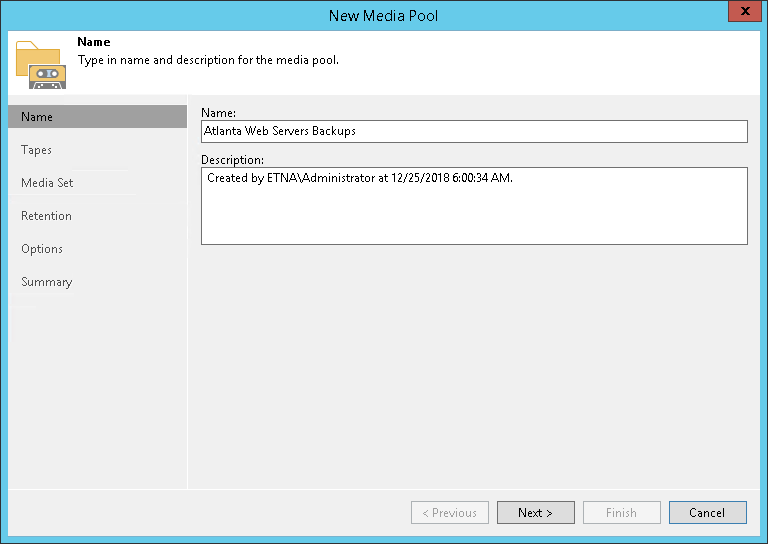Click the media pool folder-and-tape icon

click(x=41, y=64)
